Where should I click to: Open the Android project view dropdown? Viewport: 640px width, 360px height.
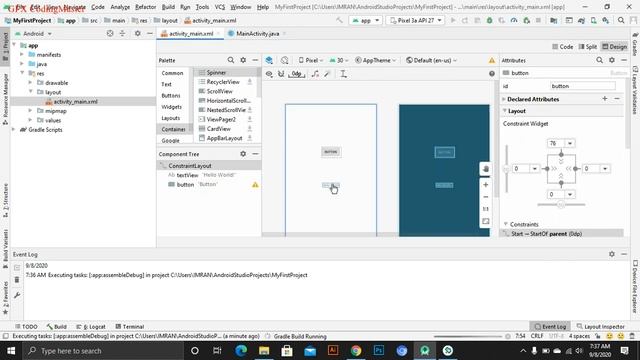[x=33, y=34]
